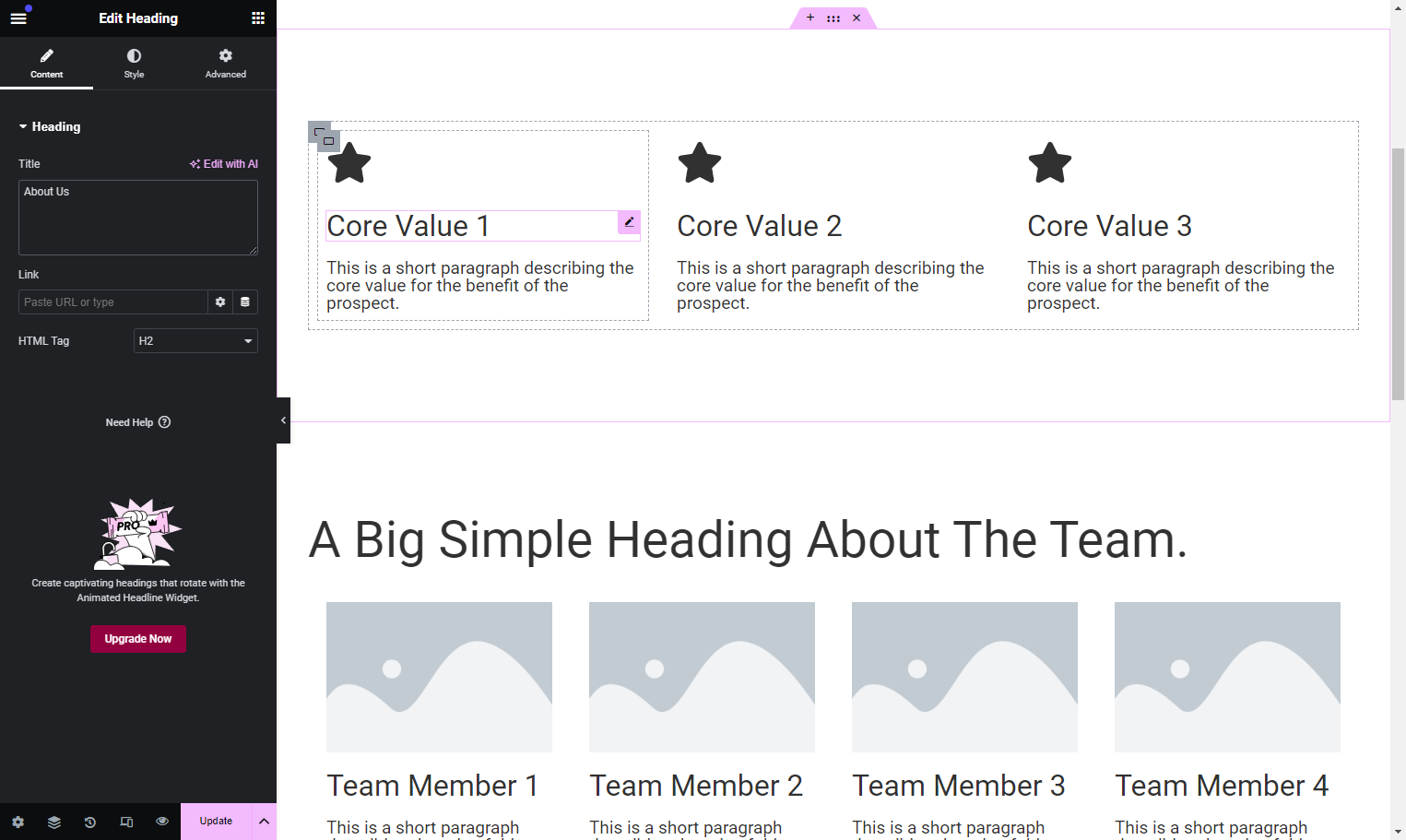Viewport: 1406px width, 840px height.
Task: Click the scroll down arrow
Action: 1398,833
